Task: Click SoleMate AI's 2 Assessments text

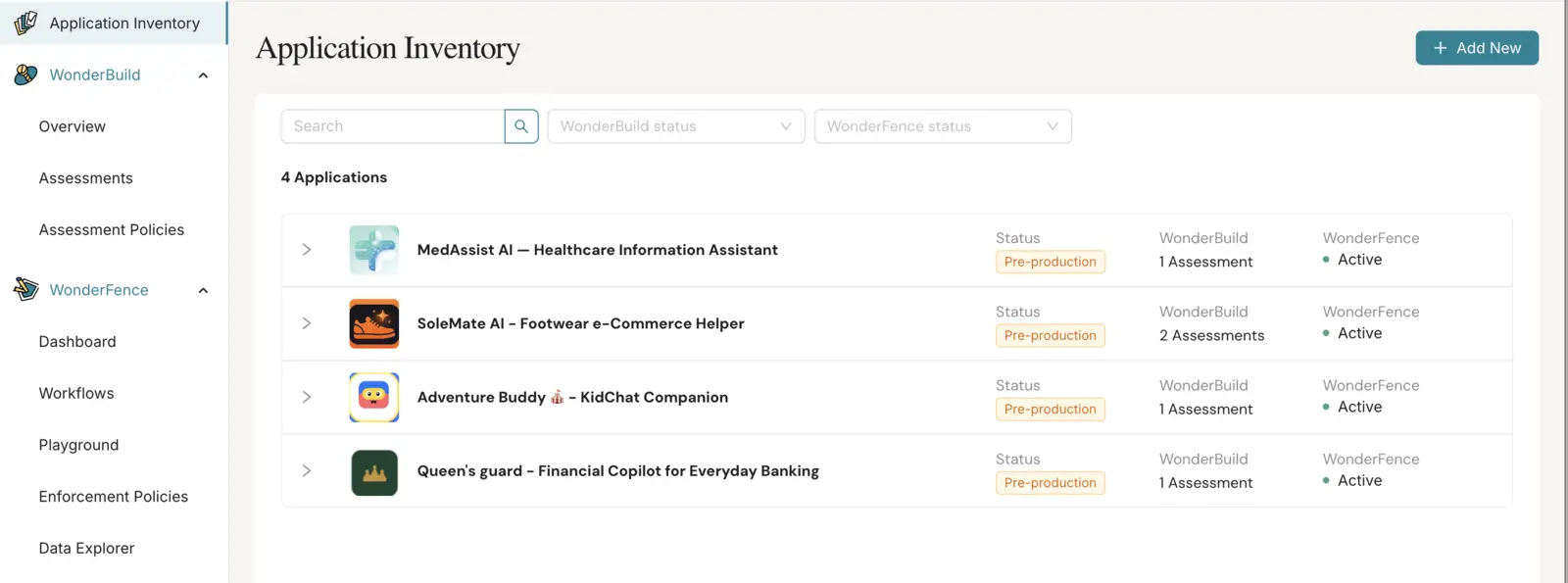Action: click(x=1212, y=335)
